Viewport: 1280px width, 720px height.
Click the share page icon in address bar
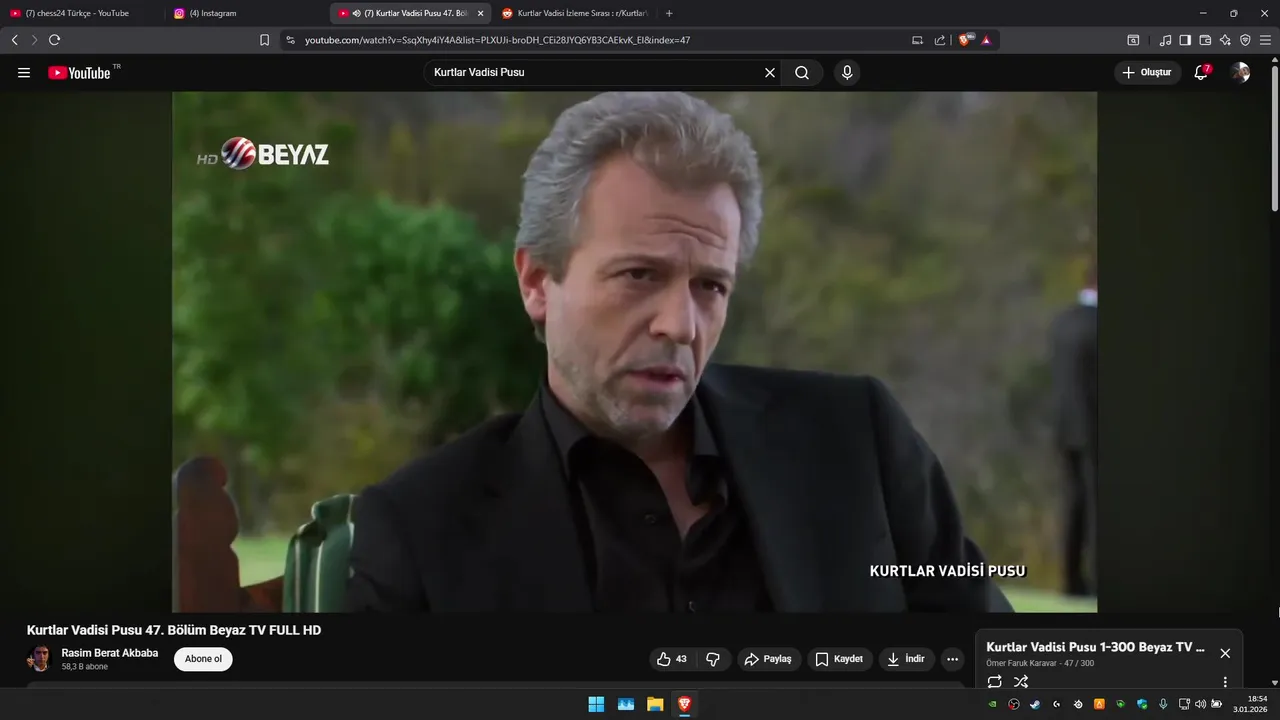coord(940,40)
